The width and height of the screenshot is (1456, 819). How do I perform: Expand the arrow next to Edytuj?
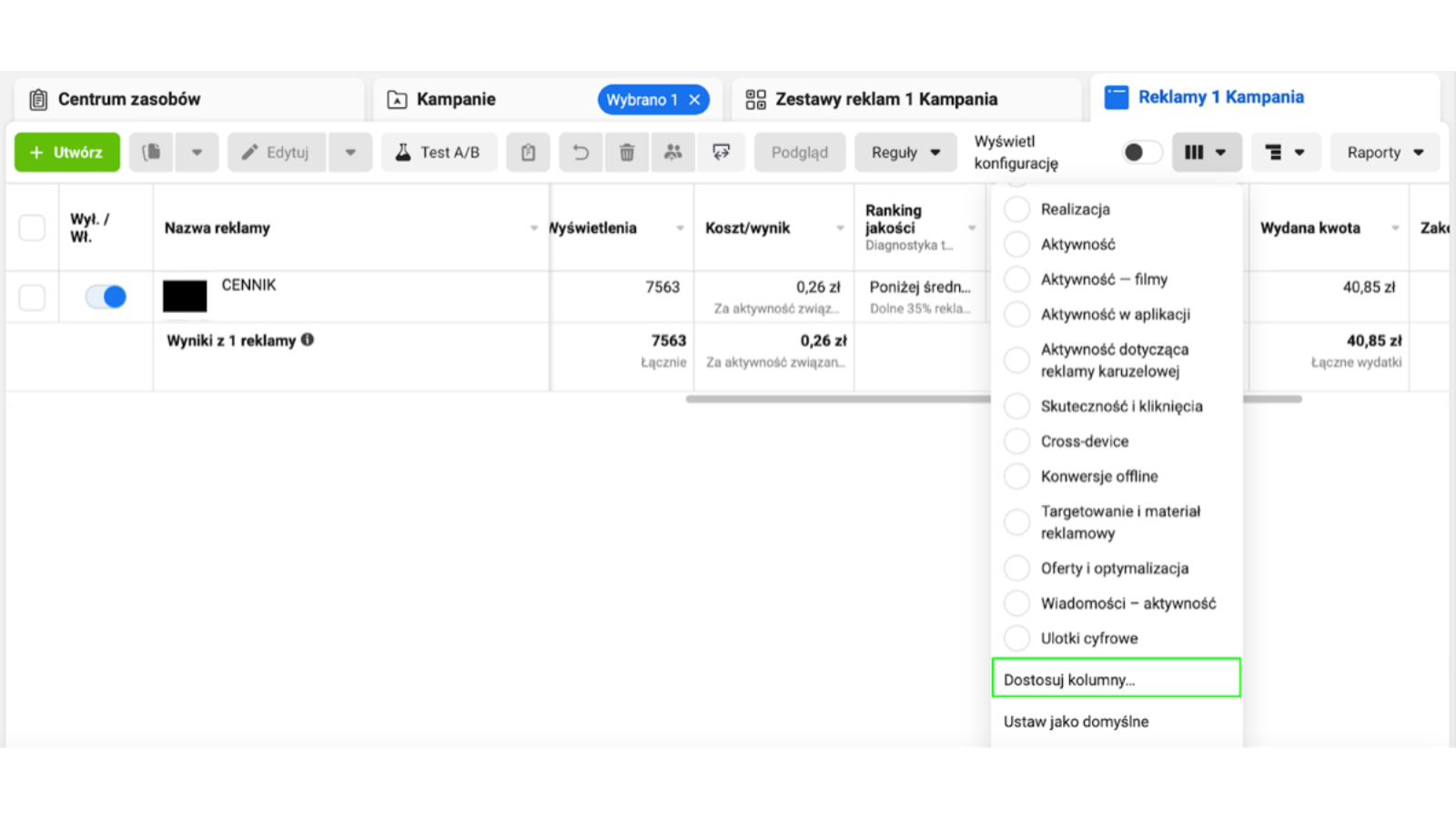350,152
